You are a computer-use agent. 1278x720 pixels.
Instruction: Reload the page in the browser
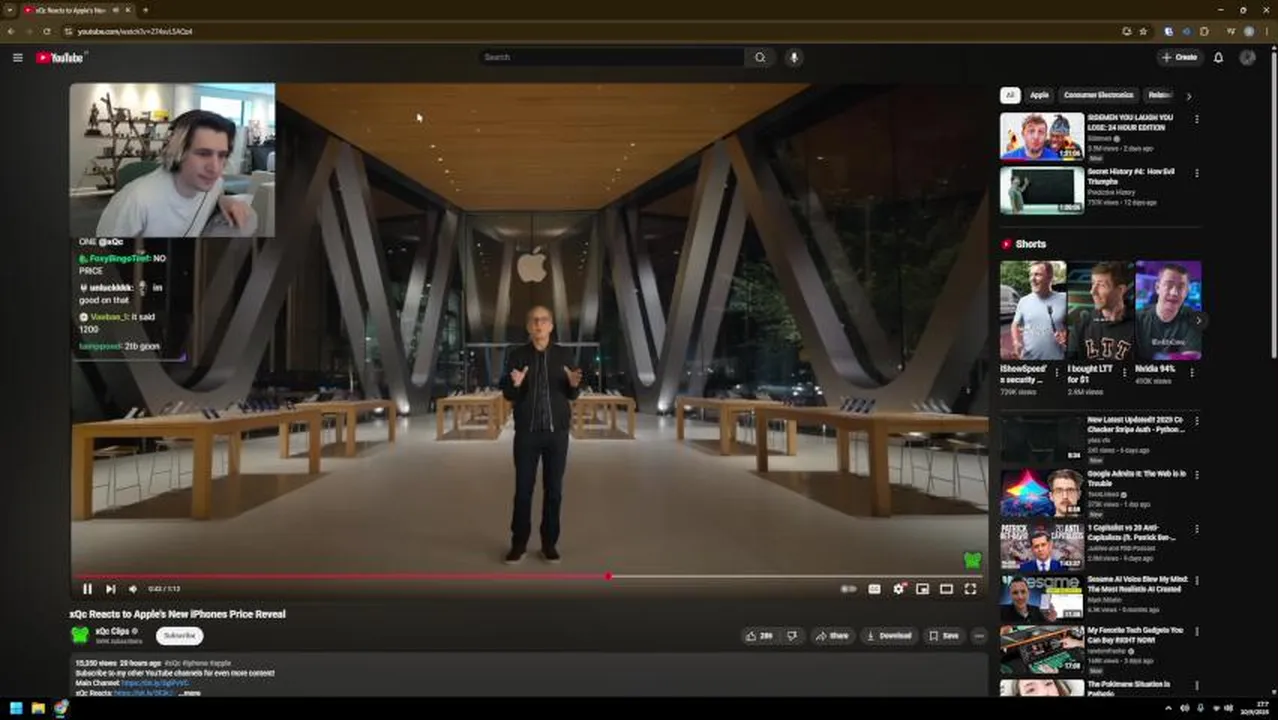tap(46, 31)
